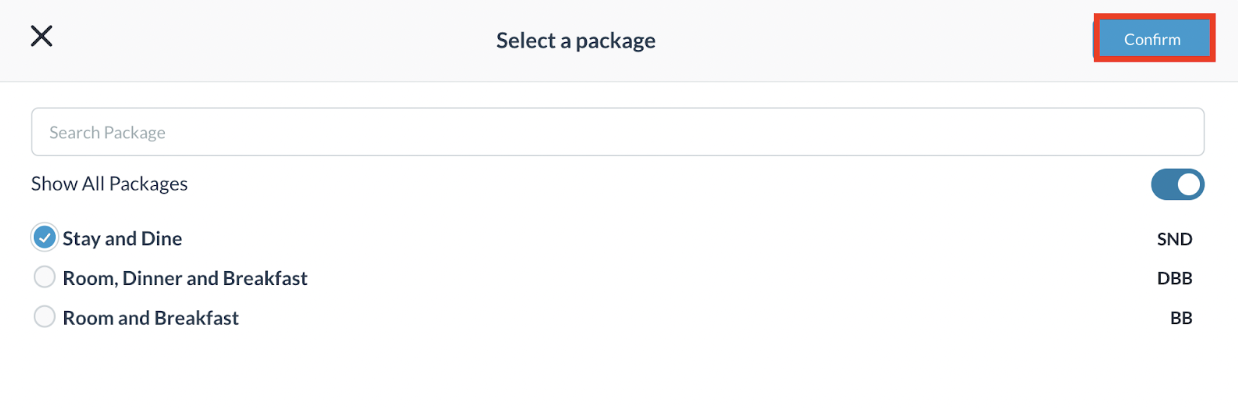The width and height of the screenshot is (1238, 408).
Task: Click the BB package code
Action: click(x=1181, y=318)
